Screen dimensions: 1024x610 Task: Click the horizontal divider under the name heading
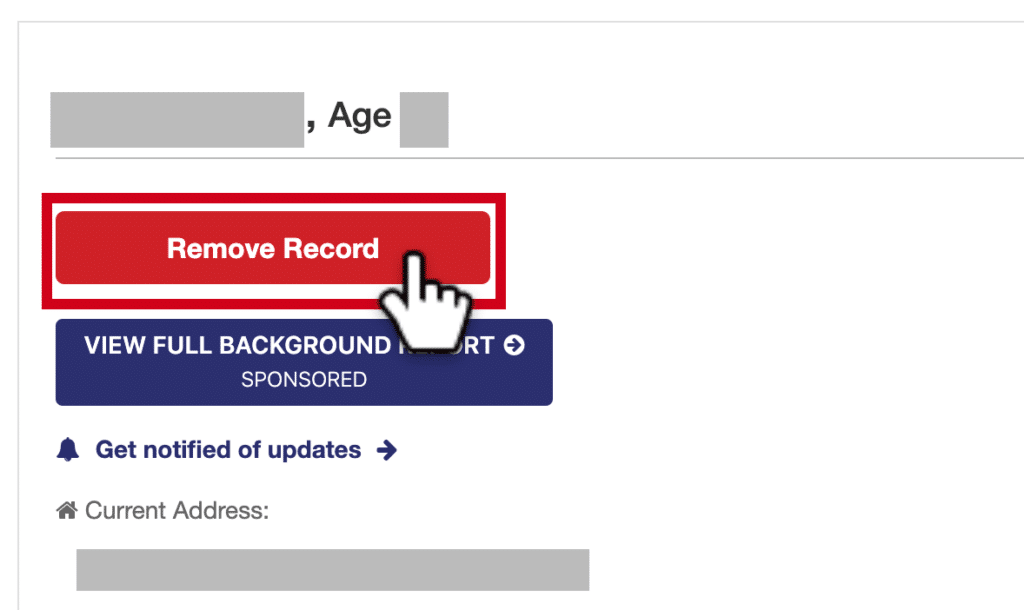point(539,157)
